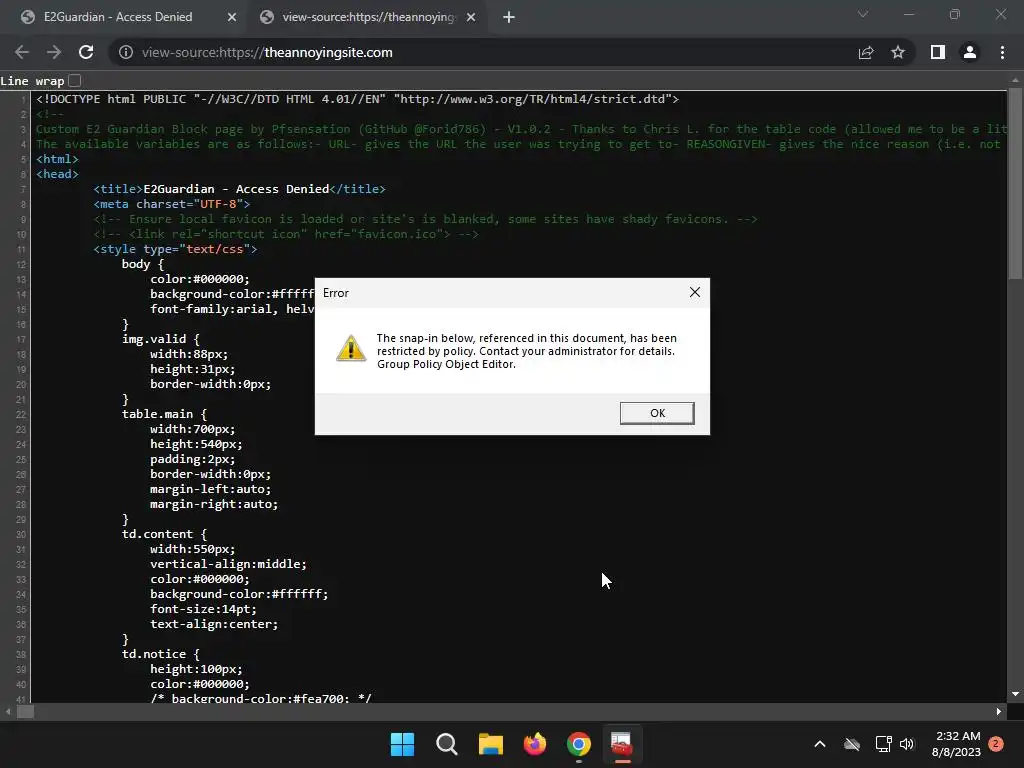Click the DOCTYPE declaration on line 1
The image size is (1024, 768).
click(357, 99)
